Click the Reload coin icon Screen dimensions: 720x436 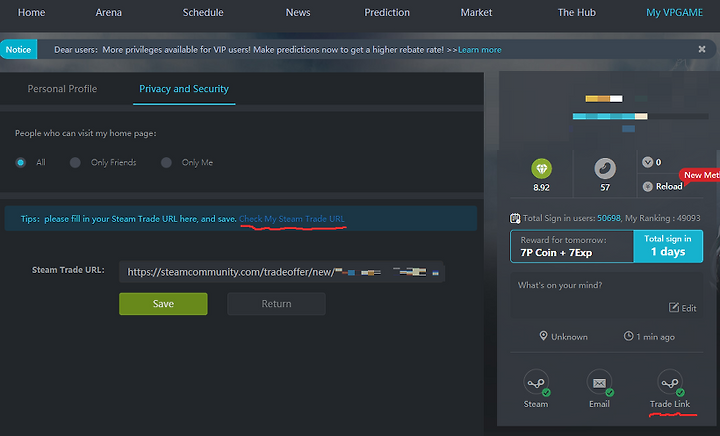coord(647,186)
